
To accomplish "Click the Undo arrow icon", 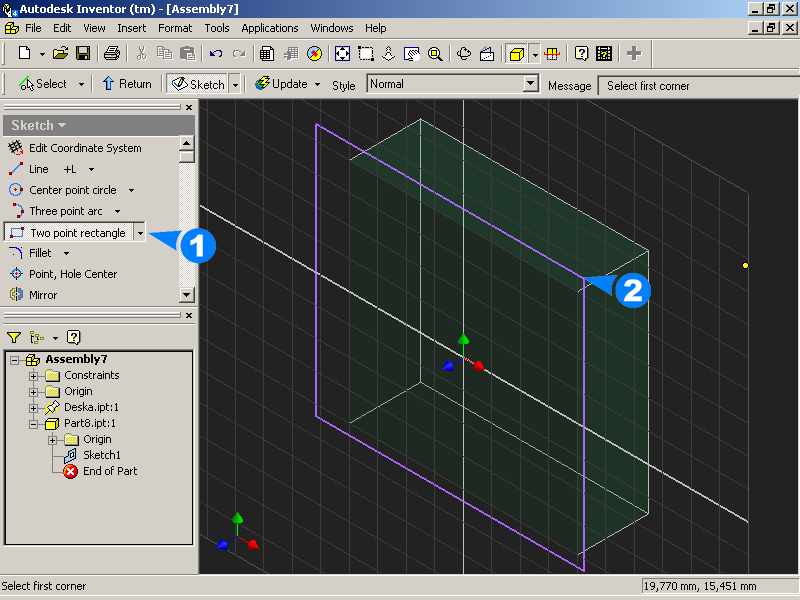I will click(x=216, y=53).
